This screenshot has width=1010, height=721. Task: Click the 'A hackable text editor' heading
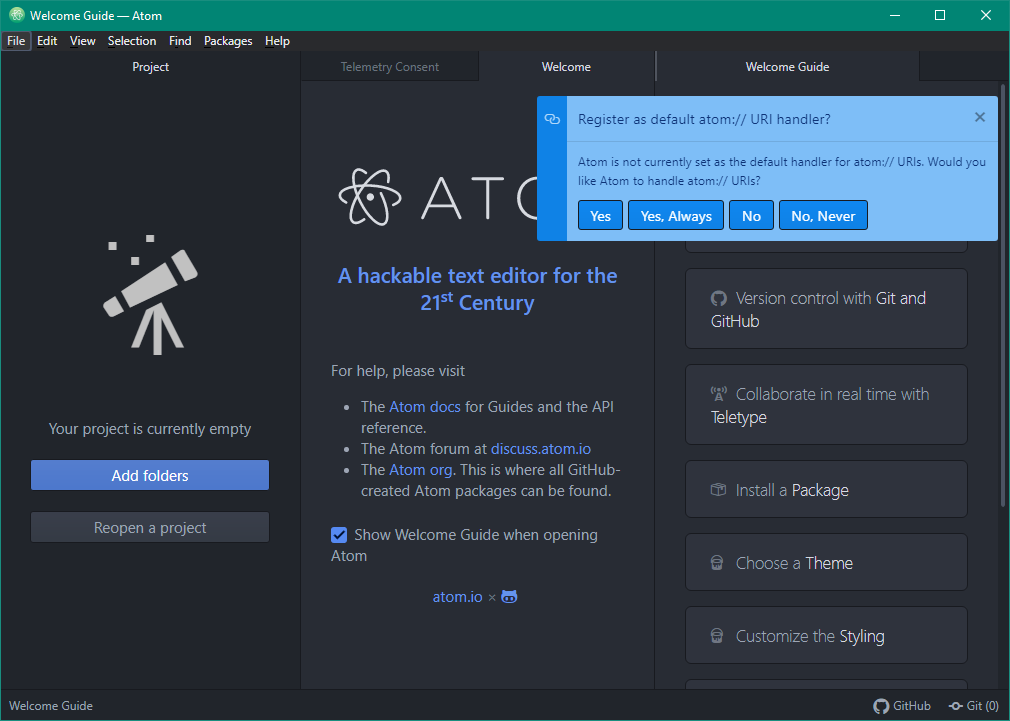pyautogui.click(x=477, y=289)
